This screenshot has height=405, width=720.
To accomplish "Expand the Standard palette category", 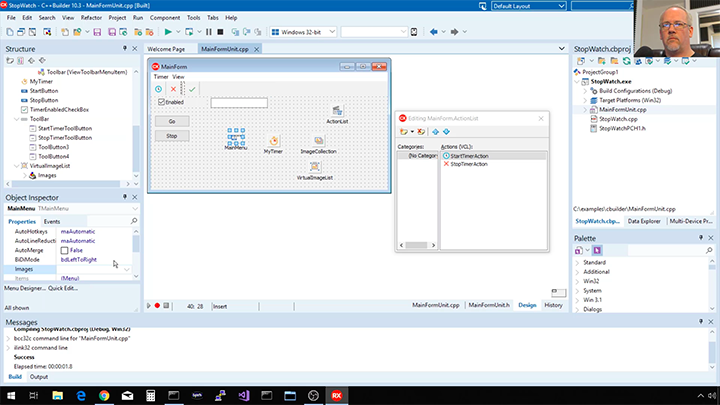I will [578, 263].
